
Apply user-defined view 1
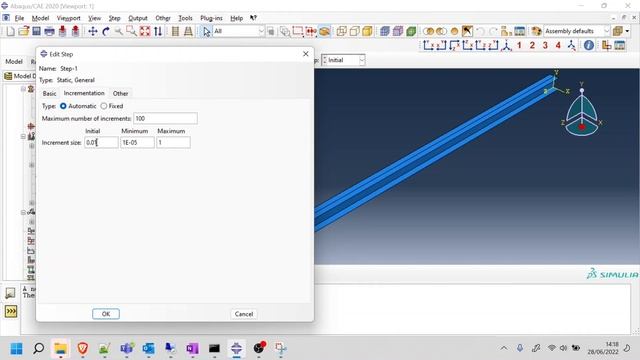pyautogui.click(x=519, y=45)
